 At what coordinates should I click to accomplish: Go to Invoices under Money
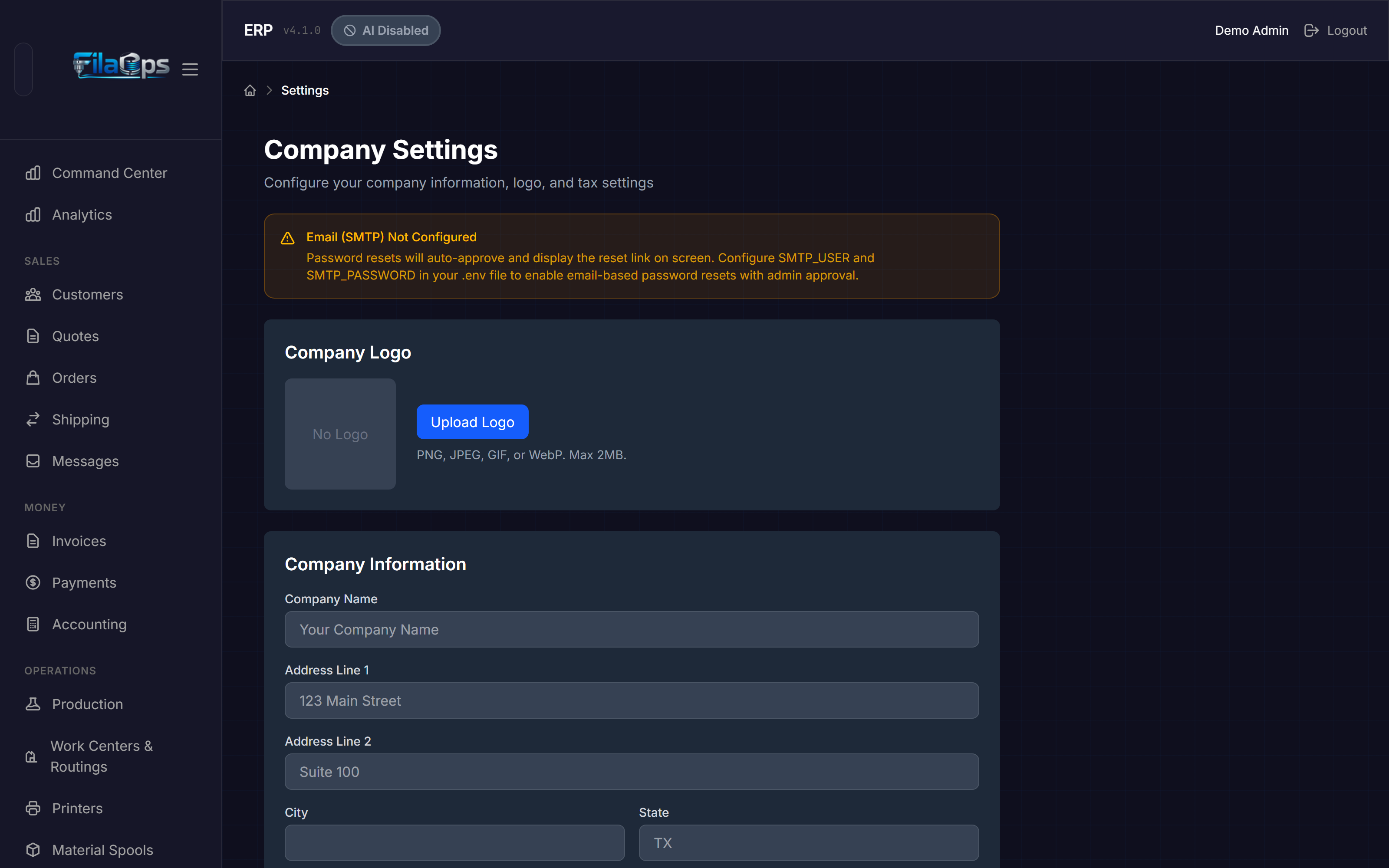click(111, 541)
